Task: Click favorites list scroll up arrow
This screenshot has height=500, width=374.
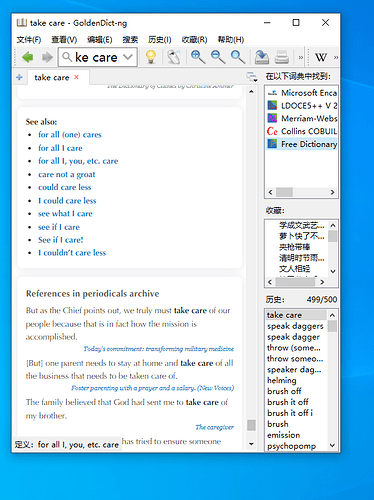Action: 333,225
